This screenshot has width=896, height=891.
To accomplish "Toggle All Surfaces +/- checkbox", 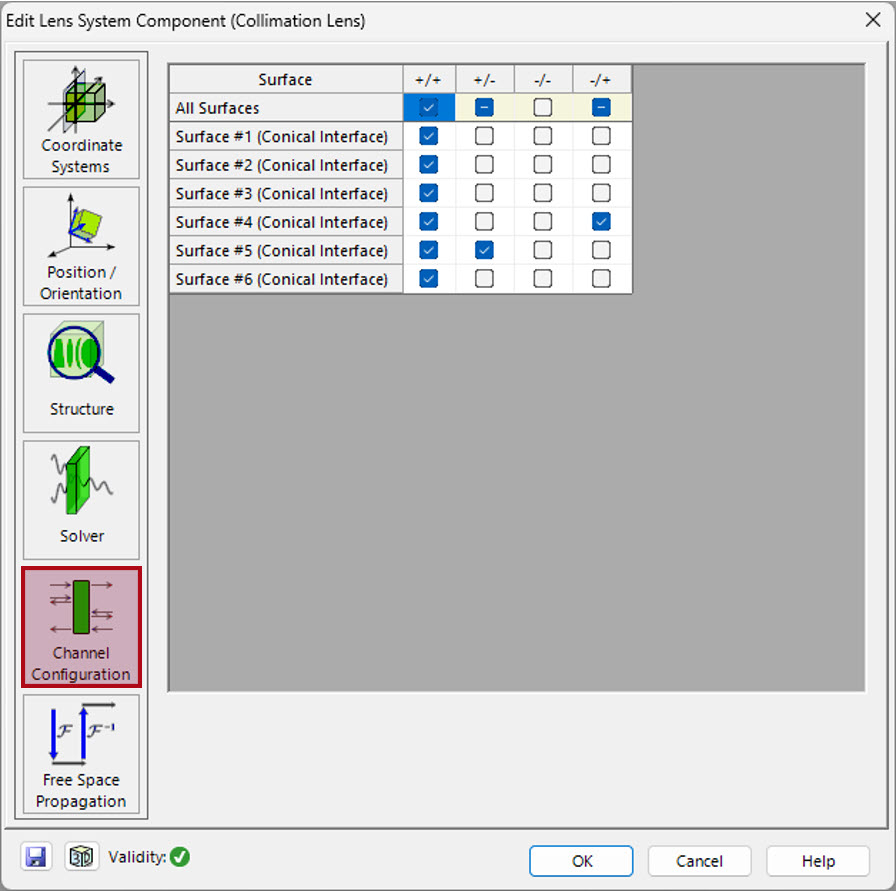I will 484,107.
